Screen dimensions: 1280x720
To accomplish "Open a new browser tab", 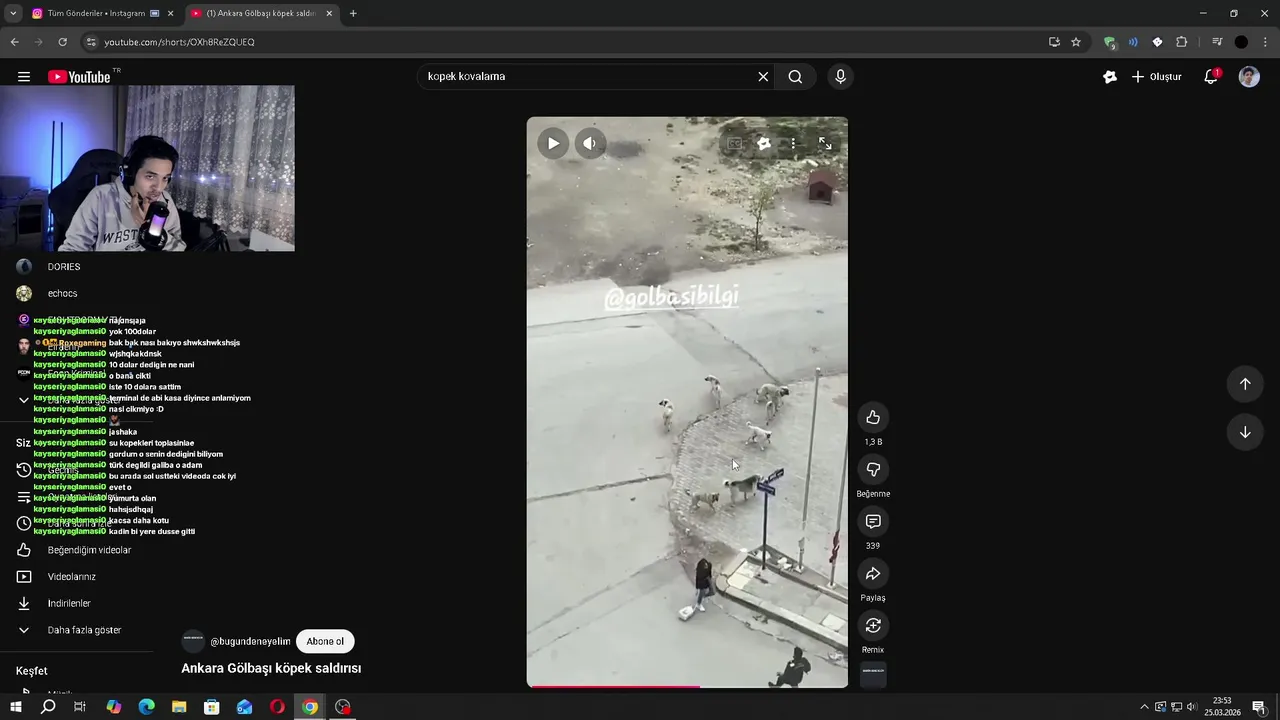I will (x=353, y=13).
